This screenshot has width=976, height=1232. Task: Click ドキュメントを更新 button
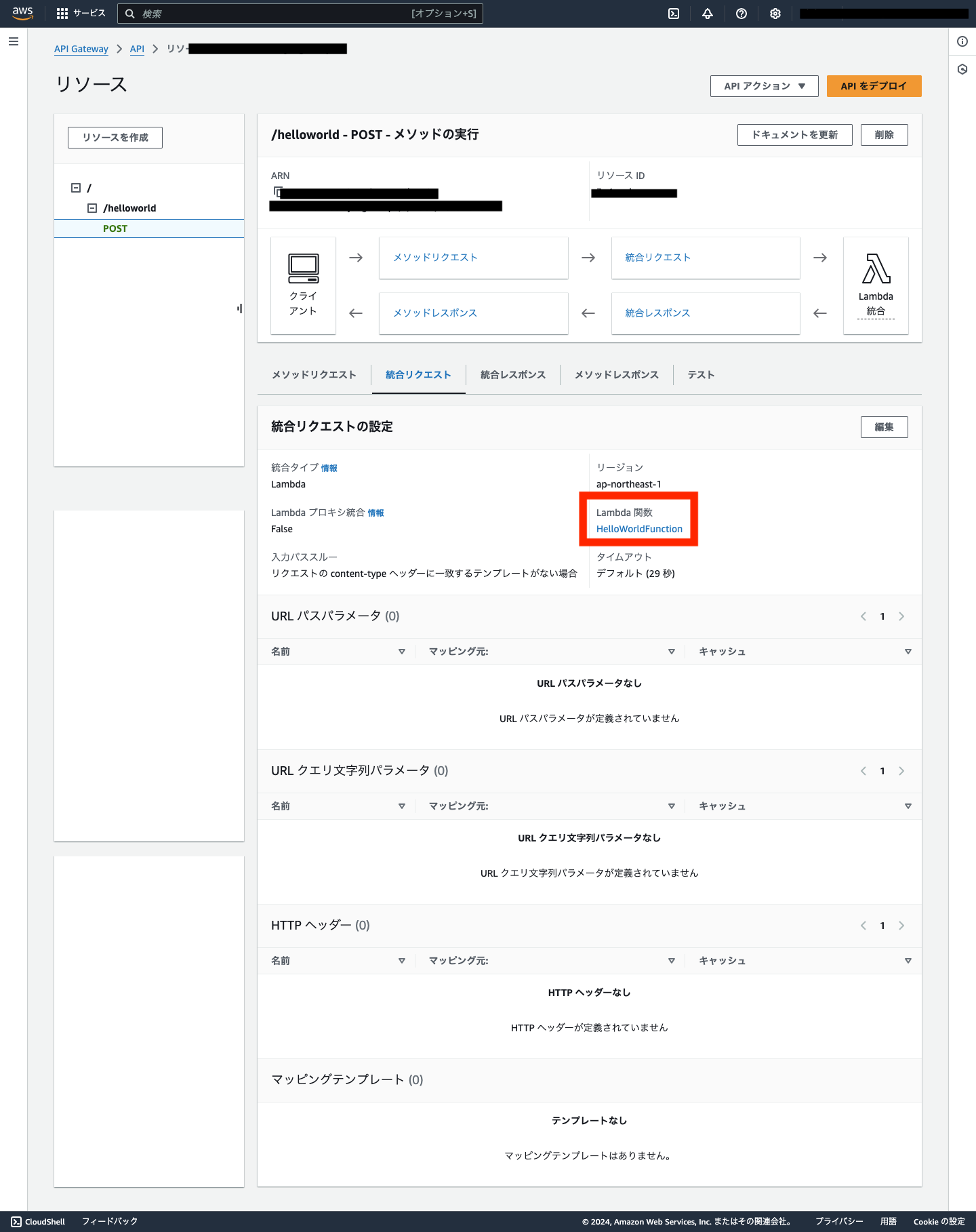(794, 135)
